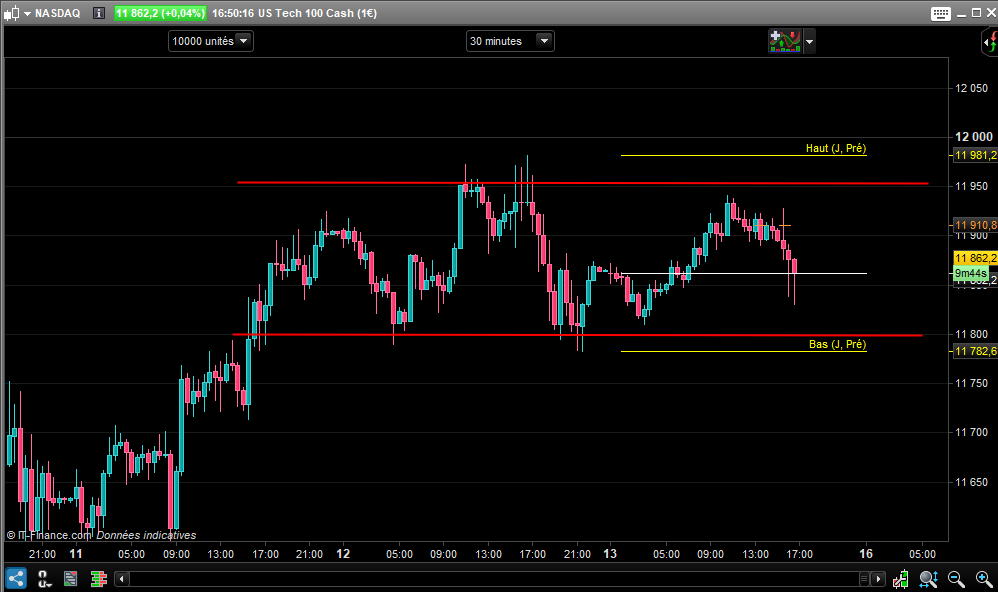Open the chart link group icon
The height and width of the screenshot is (592, 998).
[x=43, y=579]
